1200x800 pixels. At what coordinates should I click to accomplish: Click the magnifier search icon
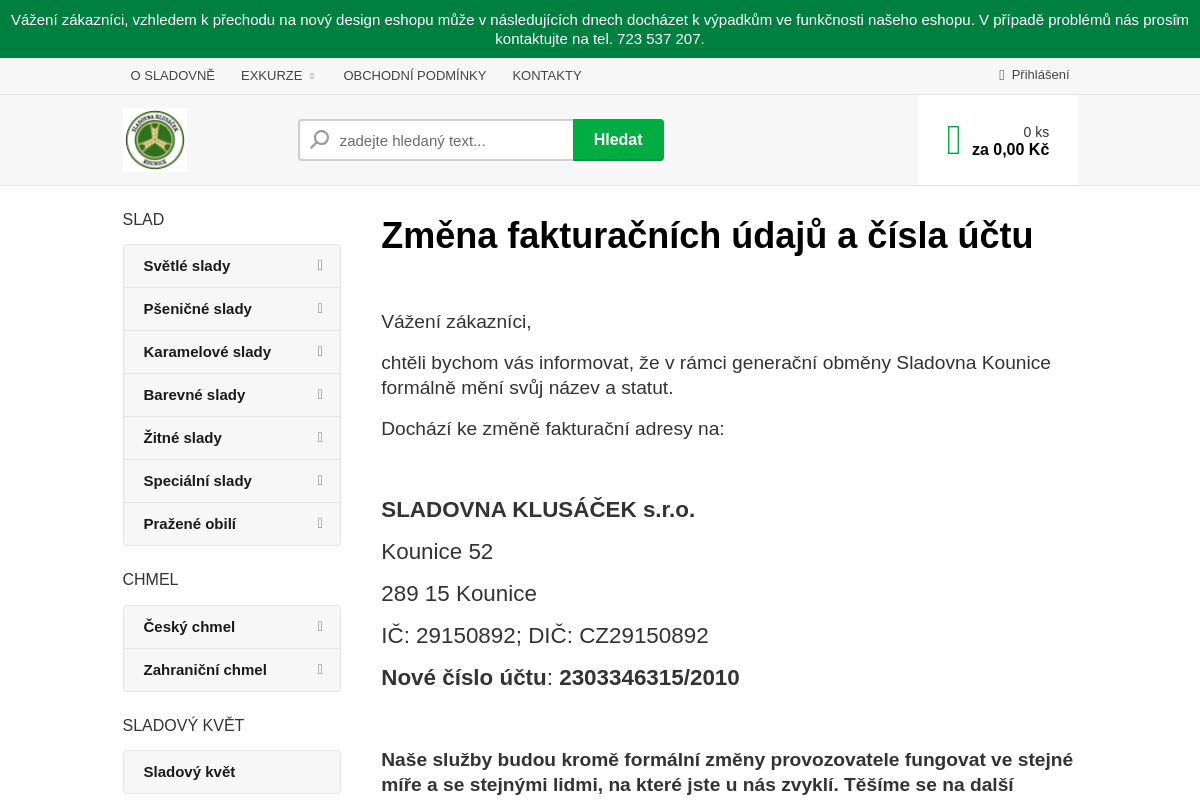point(318,140)
